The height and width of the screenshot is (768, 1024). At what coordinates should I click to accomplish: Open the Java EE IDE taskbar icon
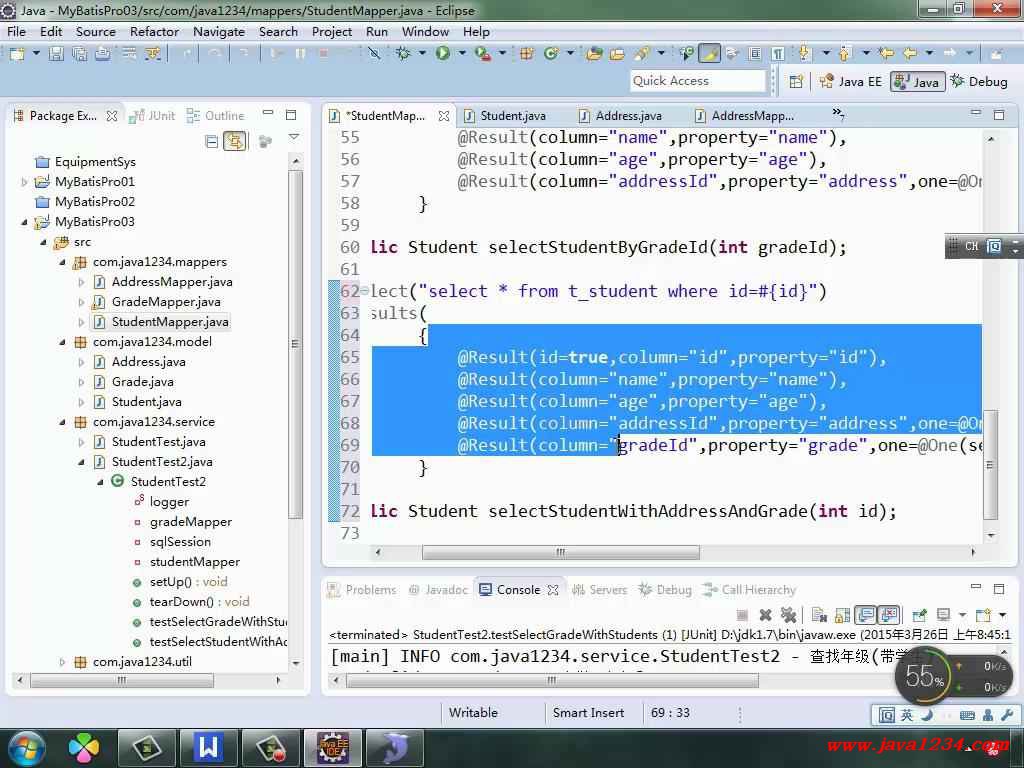point(334,747)
